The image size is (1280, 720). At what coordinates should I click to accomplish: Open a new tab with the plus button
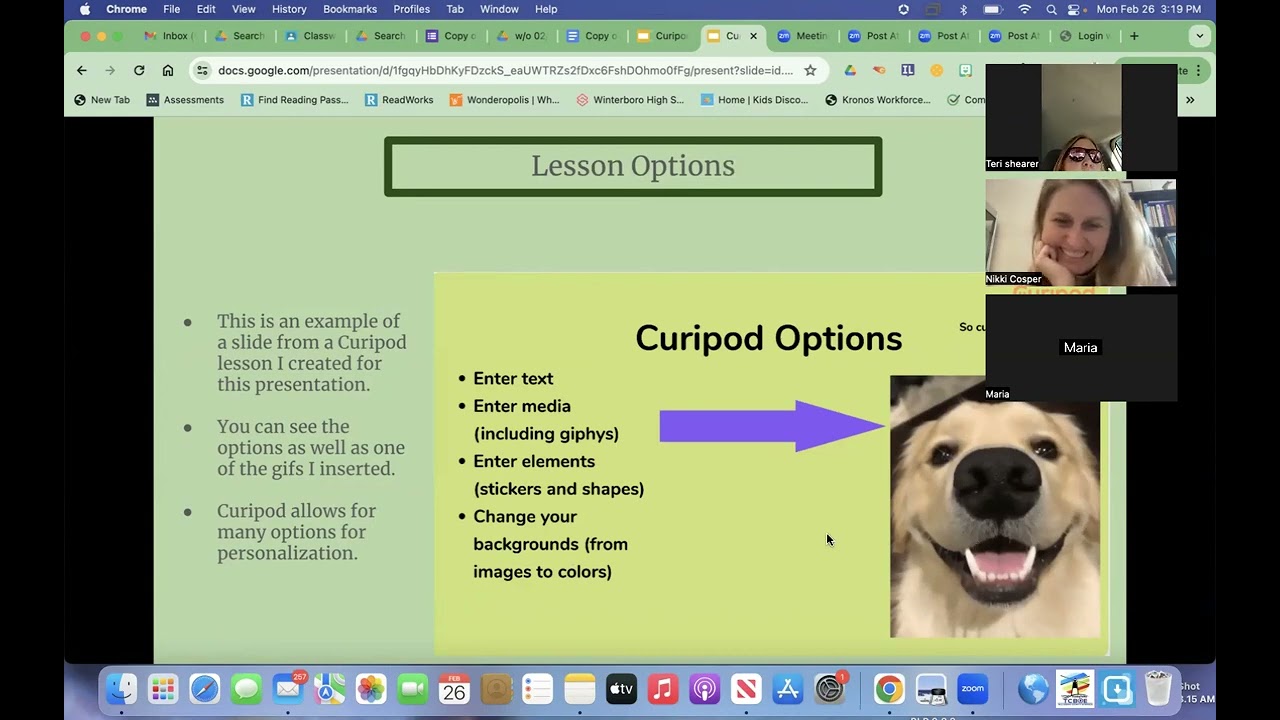point(1134,36)
